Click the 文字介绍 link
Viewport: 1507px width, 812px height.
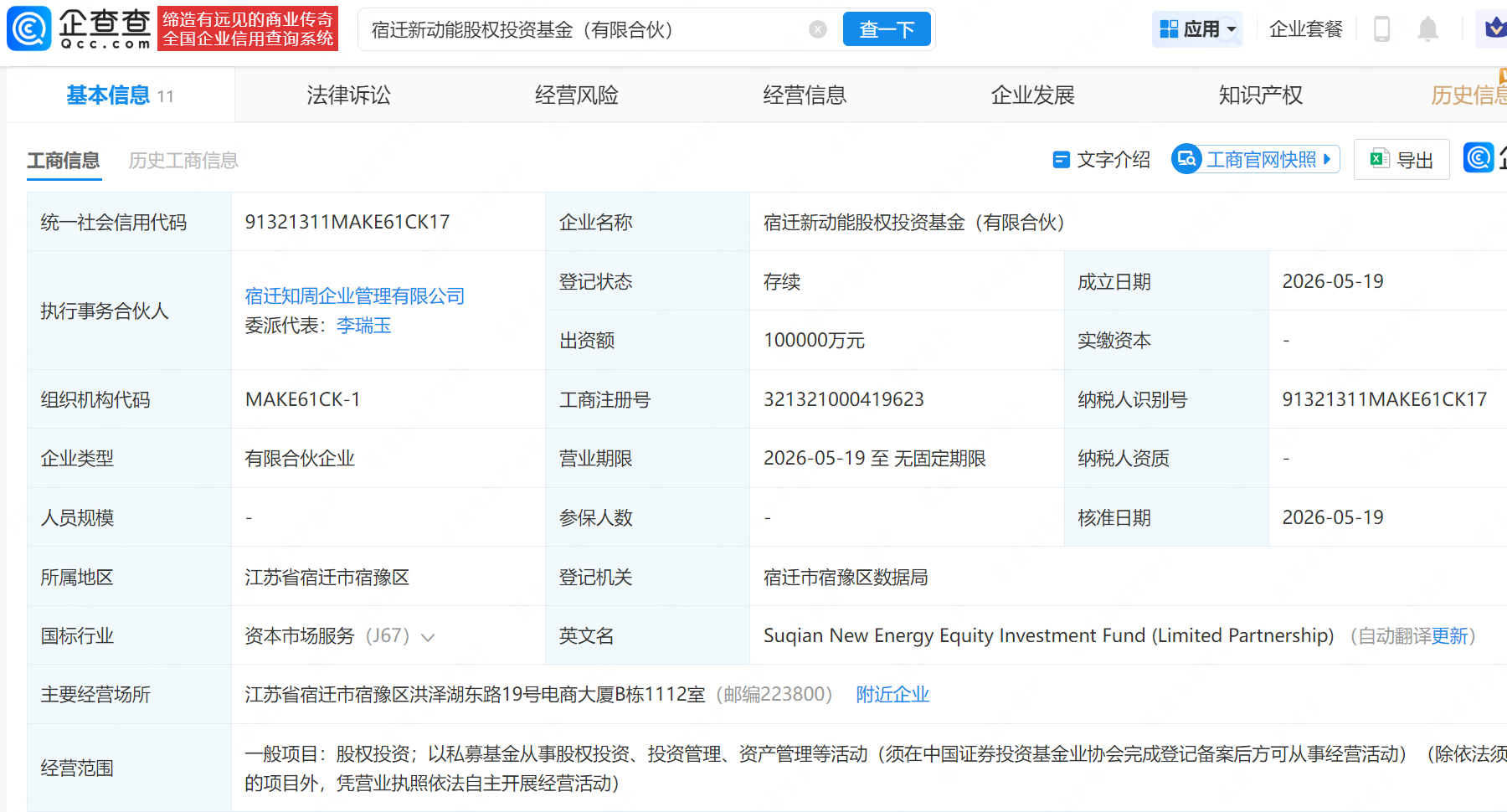pos(1114,159)
